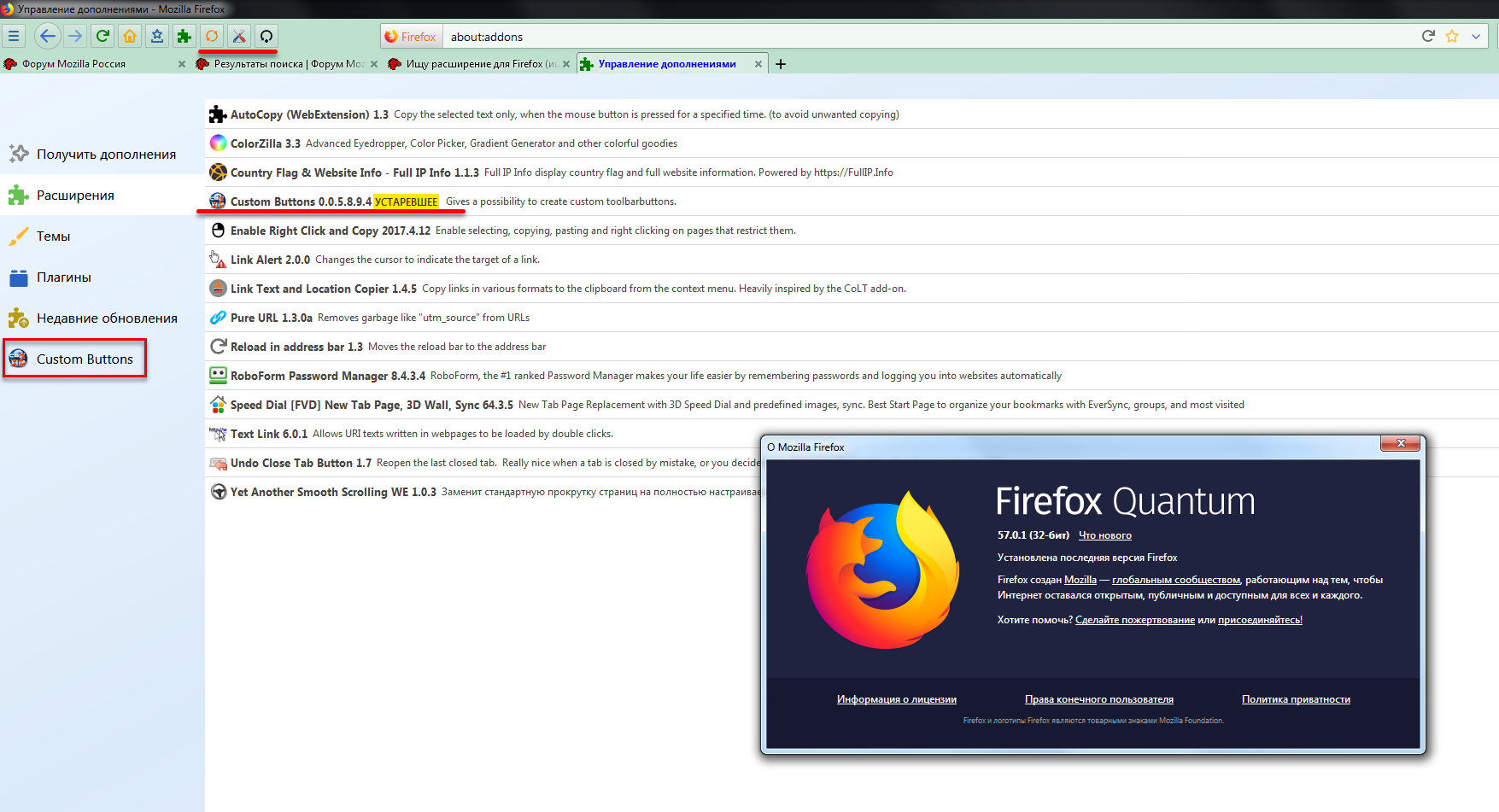
Task: Click the Speed Dial house icon
Action: tap(218, 405)
